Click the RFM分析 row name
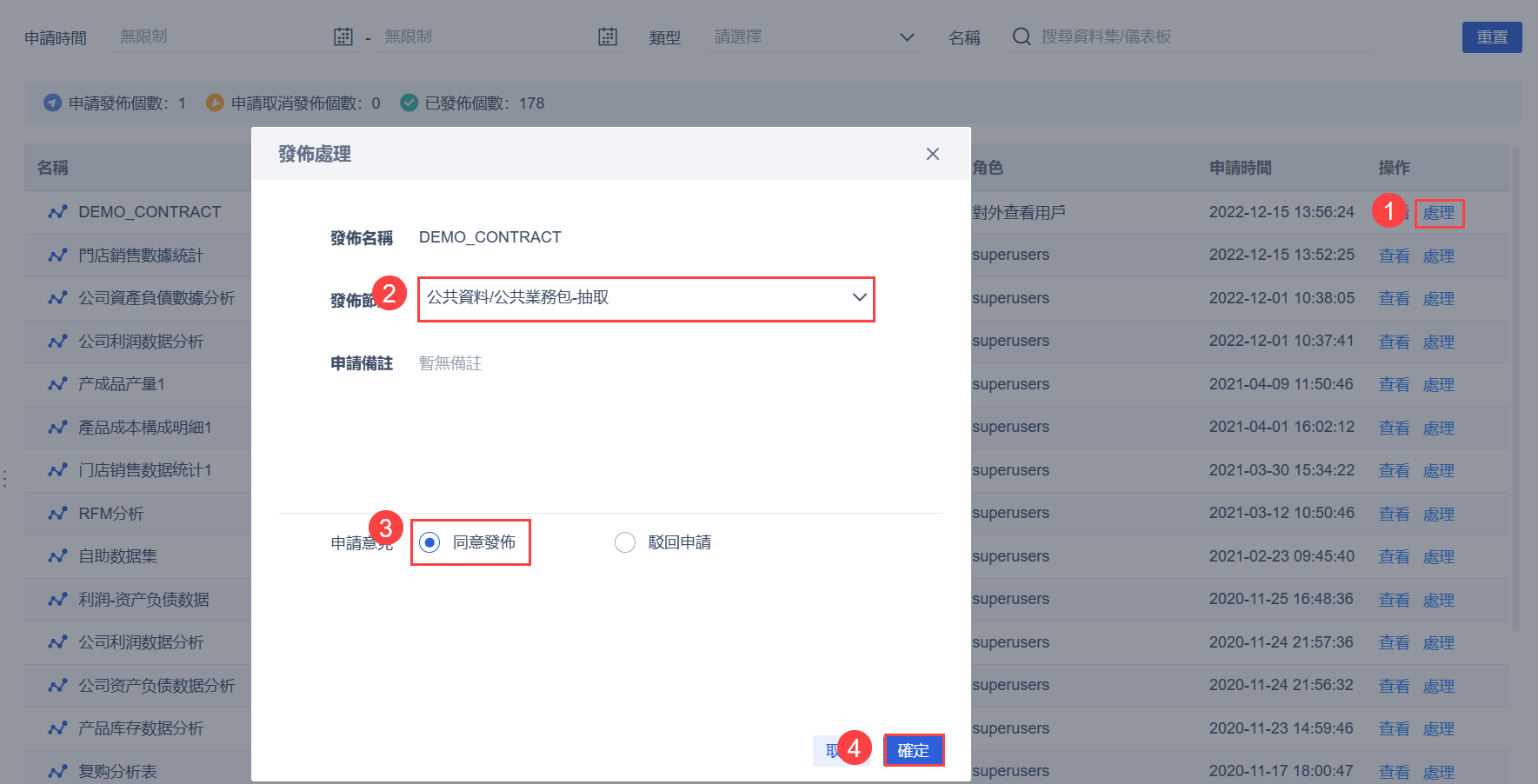Image resolution: width=1538 pixels, height=784 pixels. click(111, 514)
